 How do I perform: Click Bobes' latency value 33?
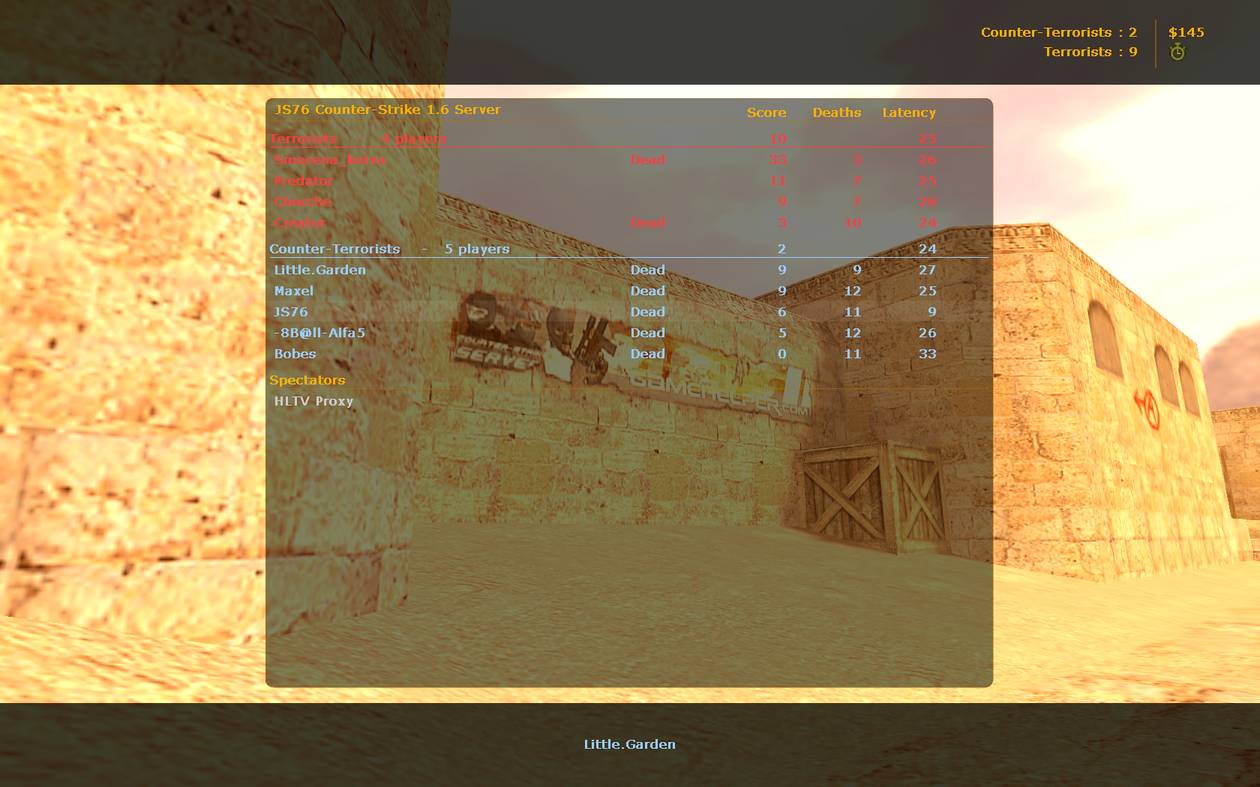[x=927, y=354]
